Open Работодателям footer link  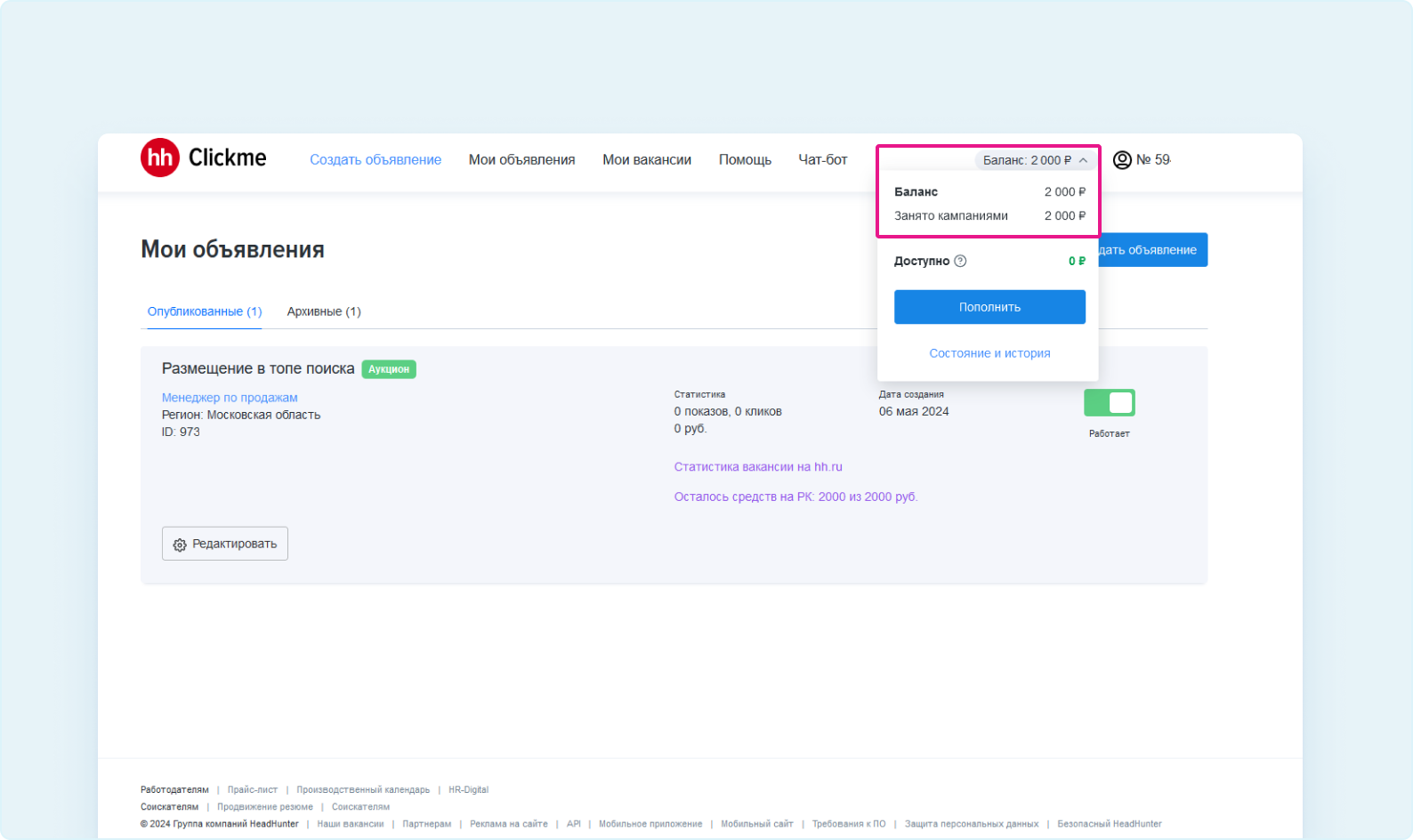[x=174, y=790]
